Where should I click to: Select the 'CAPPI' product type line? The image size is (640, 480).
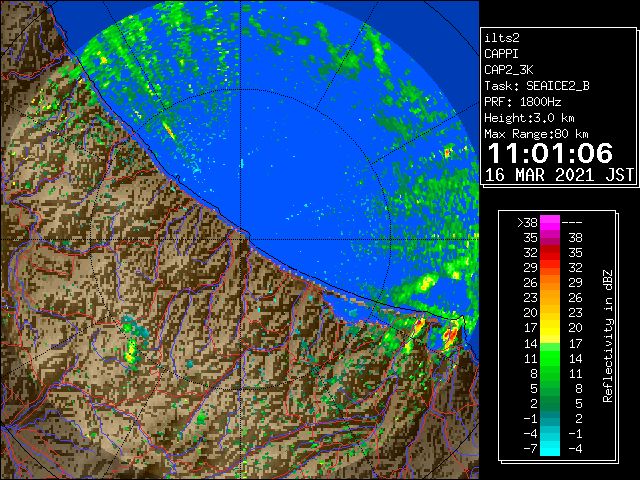pyautogui.click(x=501, y=54)
